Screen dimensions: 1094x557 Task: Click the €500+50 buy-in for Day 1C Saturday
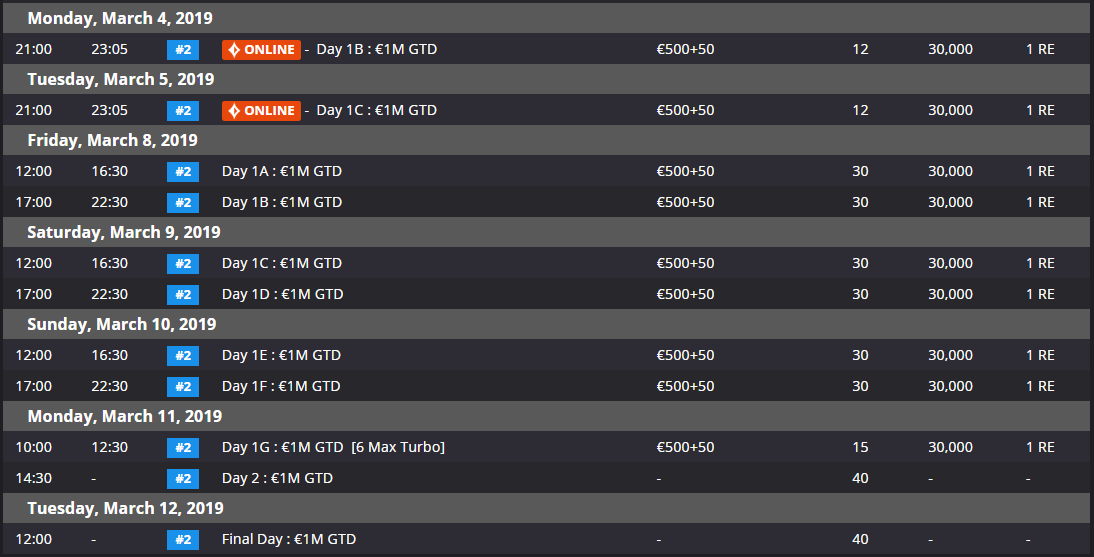coord(685,263)
